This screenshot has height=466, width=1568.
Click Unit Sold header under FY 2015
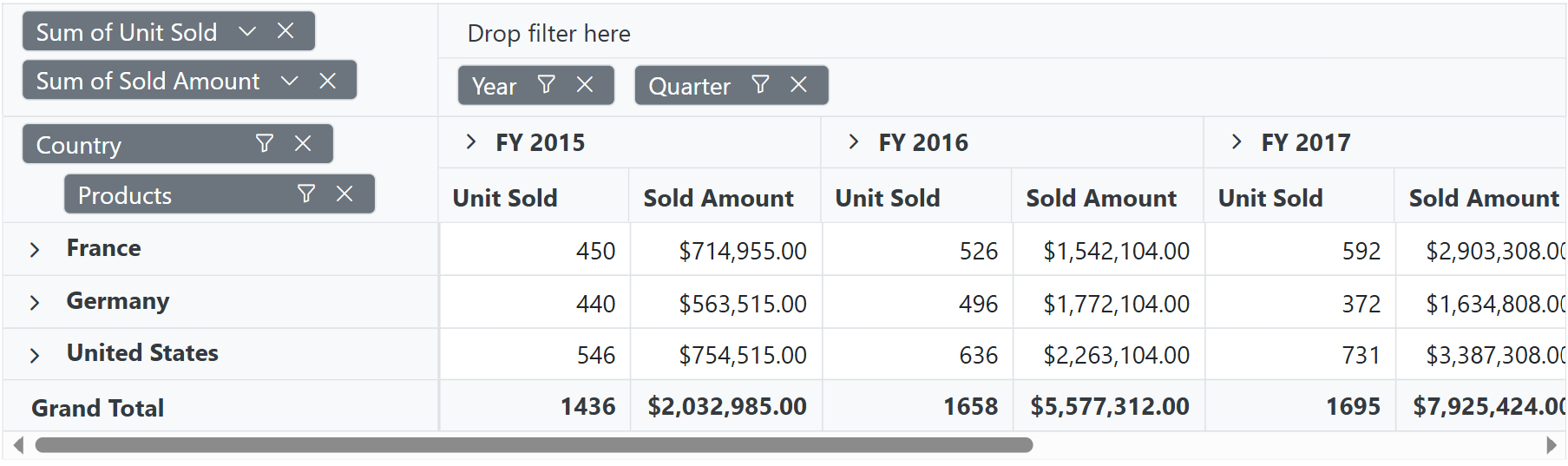pos(505,198)
